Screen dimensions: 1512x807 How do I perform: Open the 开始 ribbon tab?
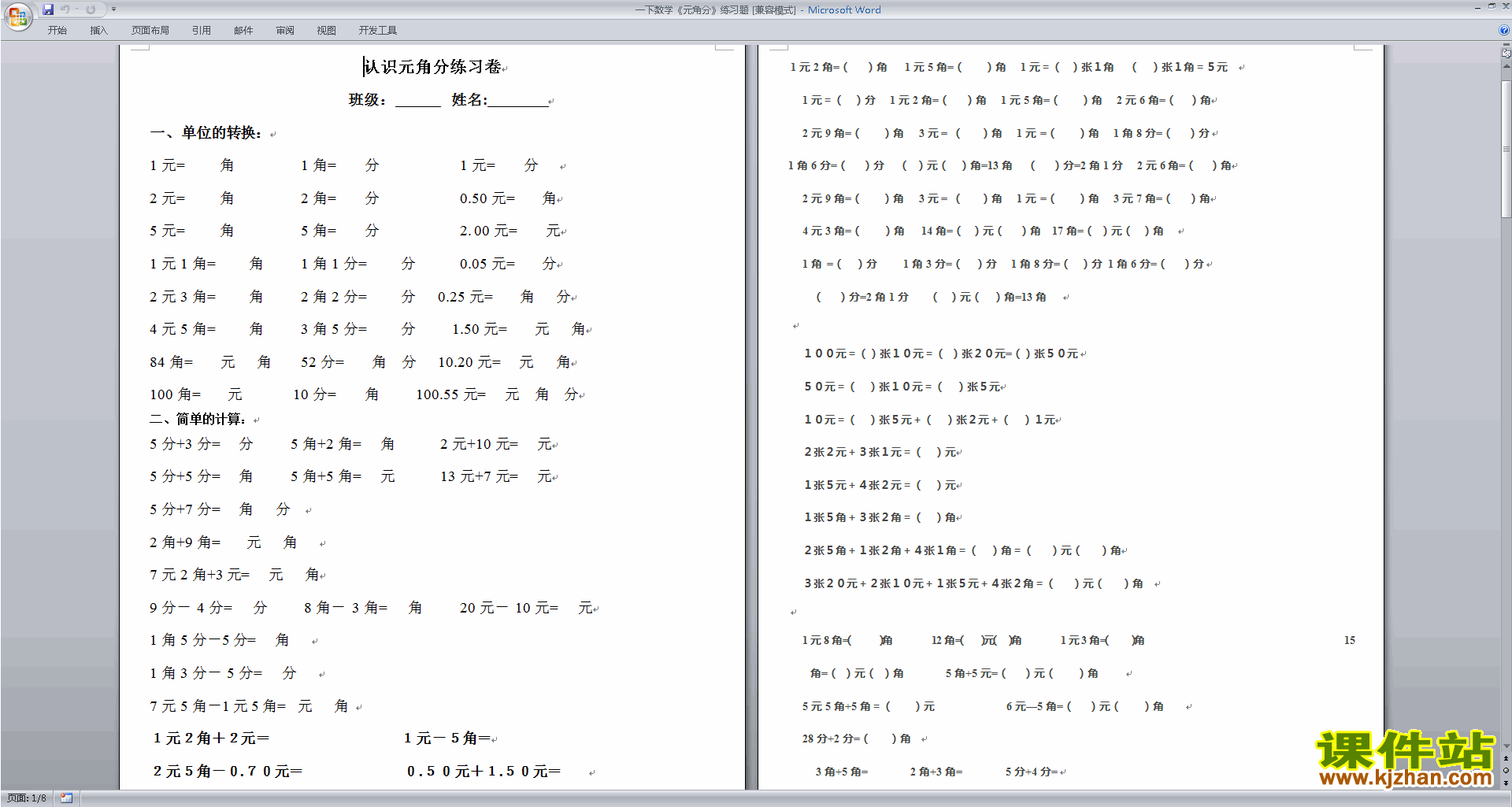click(x=57, y=31)
